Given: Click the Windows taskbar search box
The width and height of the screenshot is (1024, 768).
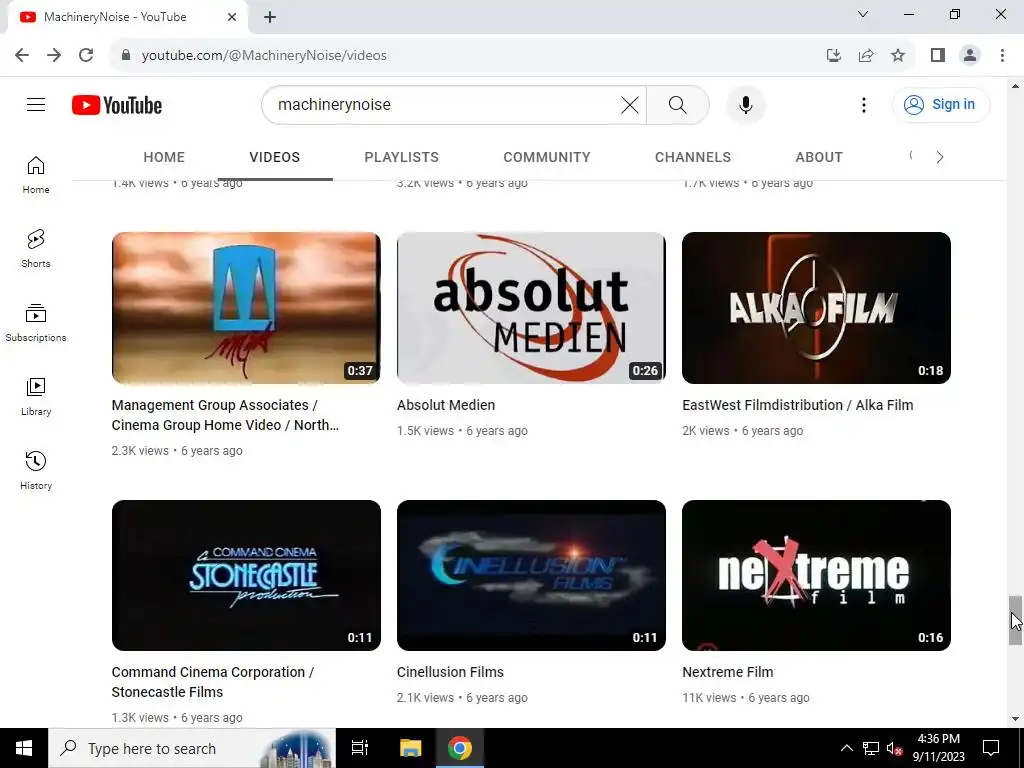Looking at the screenshot, I should [191, 748].
